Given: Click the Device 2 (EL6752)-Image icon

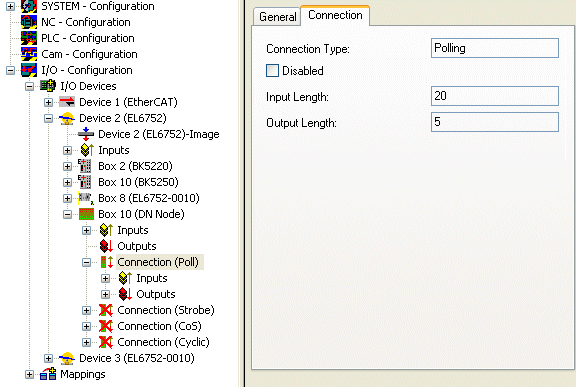Looking at the screenshot, I should pyautogui.click(x=86, y=134).
